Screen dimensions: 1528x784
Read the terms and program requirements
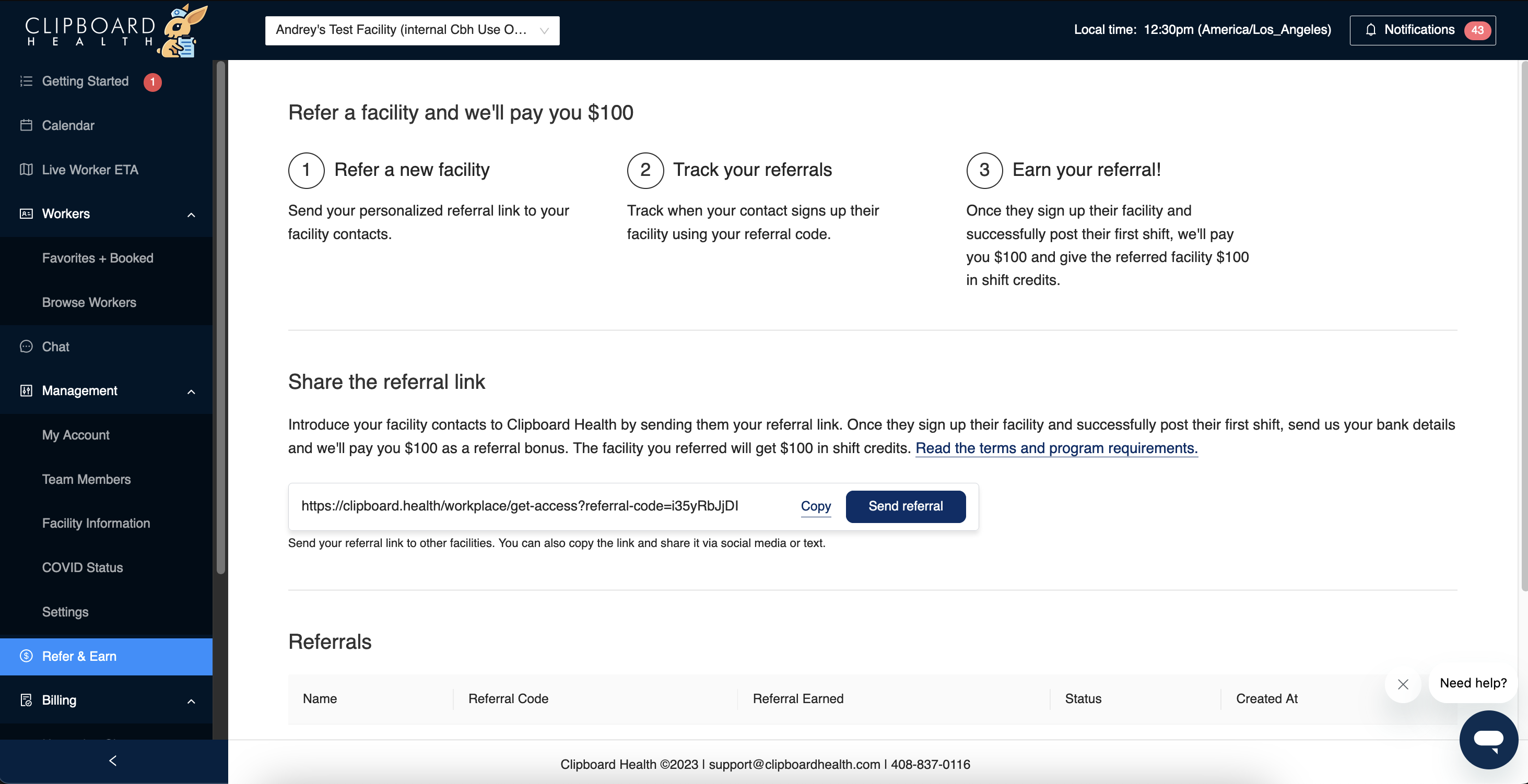(1056, 448)
